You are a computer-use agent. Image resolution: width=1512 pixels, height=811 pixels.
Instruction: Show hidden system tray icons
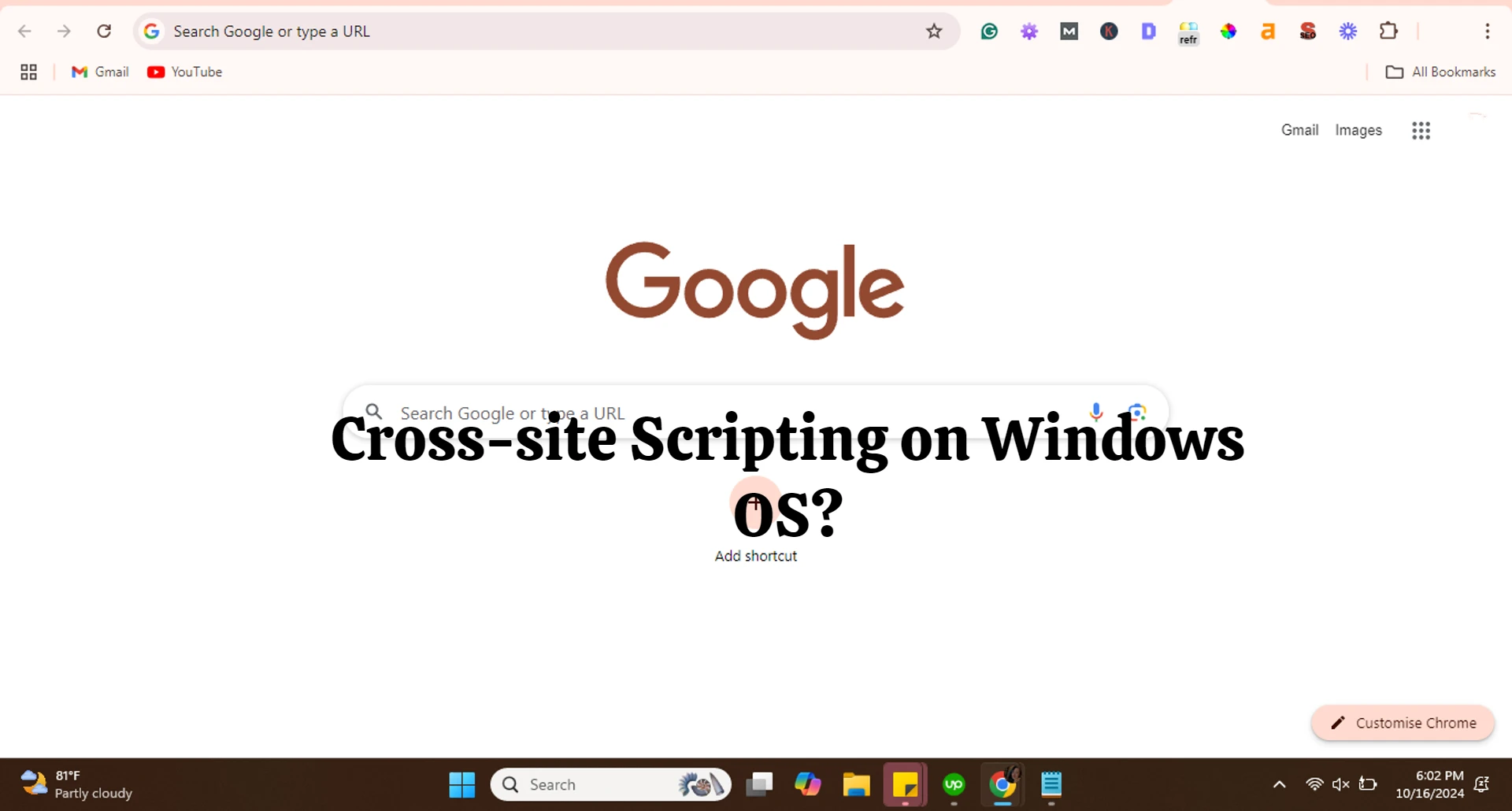[x=1279, y=784]
